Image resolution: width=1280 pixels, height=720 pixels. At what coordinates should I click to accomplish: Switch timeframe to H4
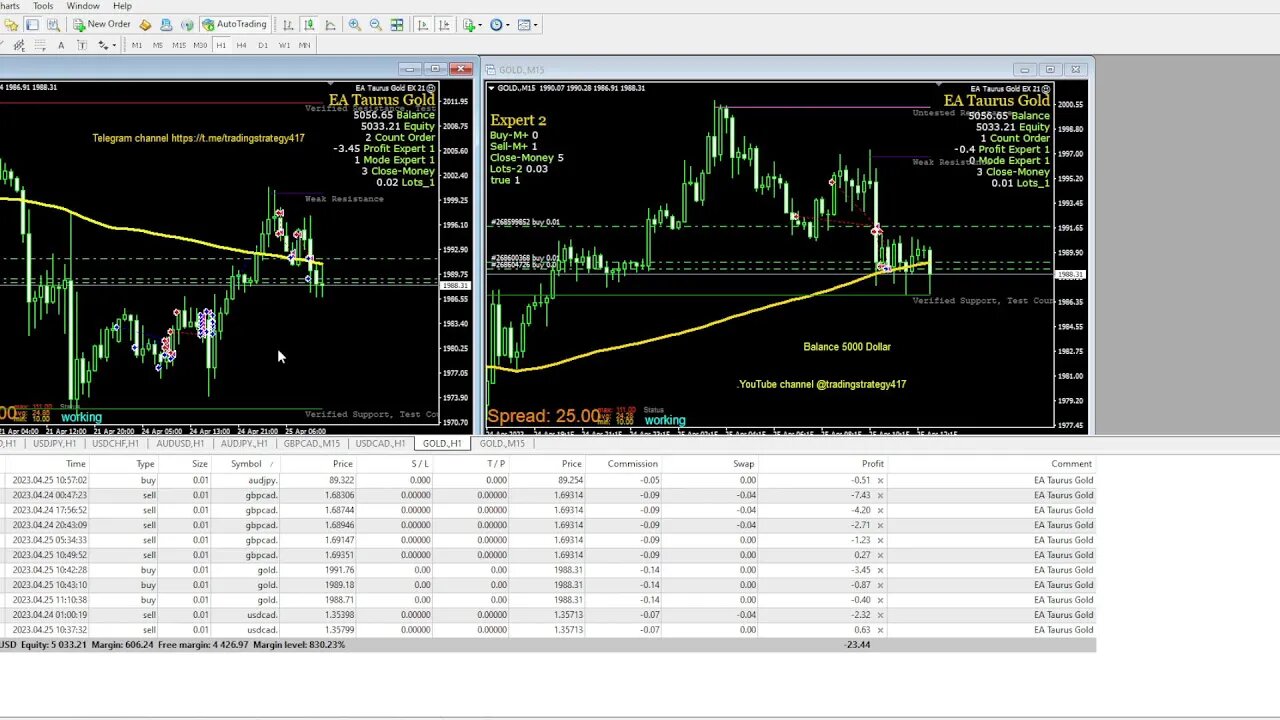click(242, 45)
